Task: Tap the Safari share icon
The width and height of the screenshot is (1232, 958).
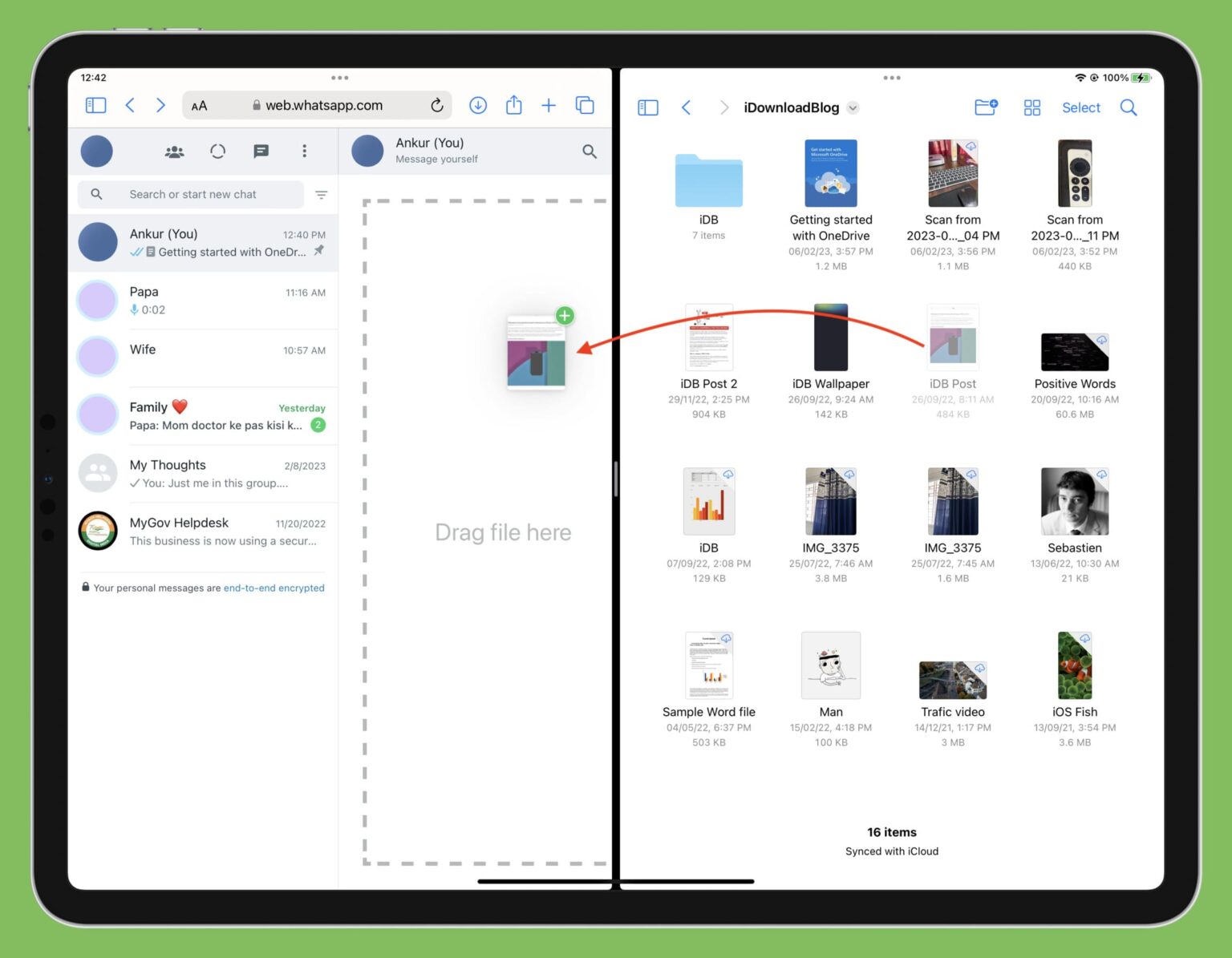Action: tap(514, 104)
